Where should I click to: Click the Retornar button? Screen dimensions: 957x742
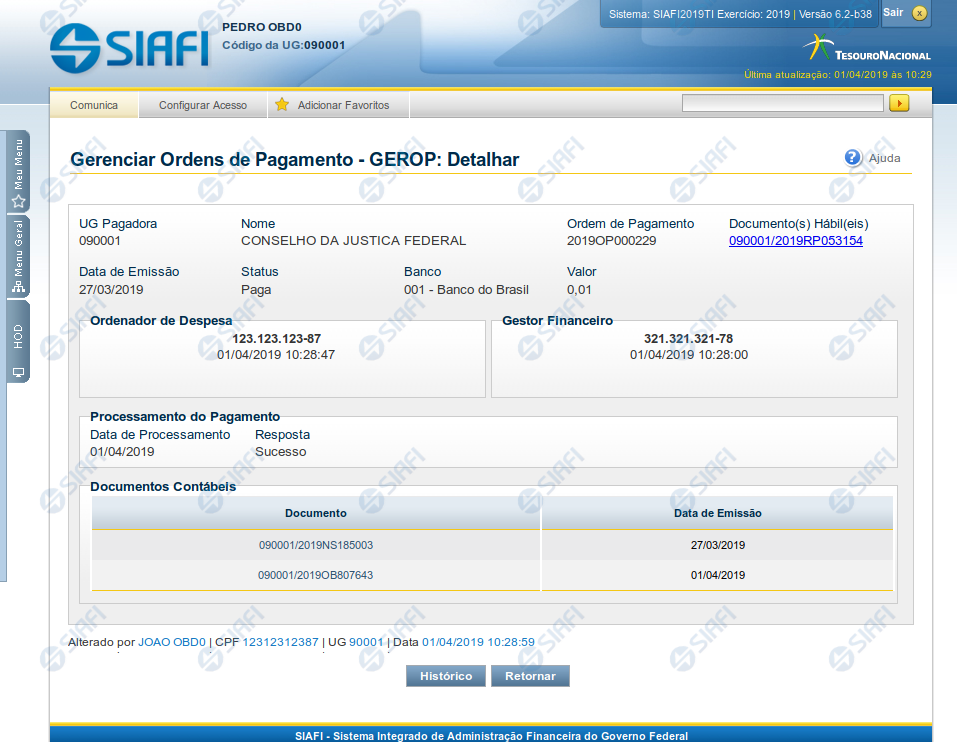[x=530, y=676]
